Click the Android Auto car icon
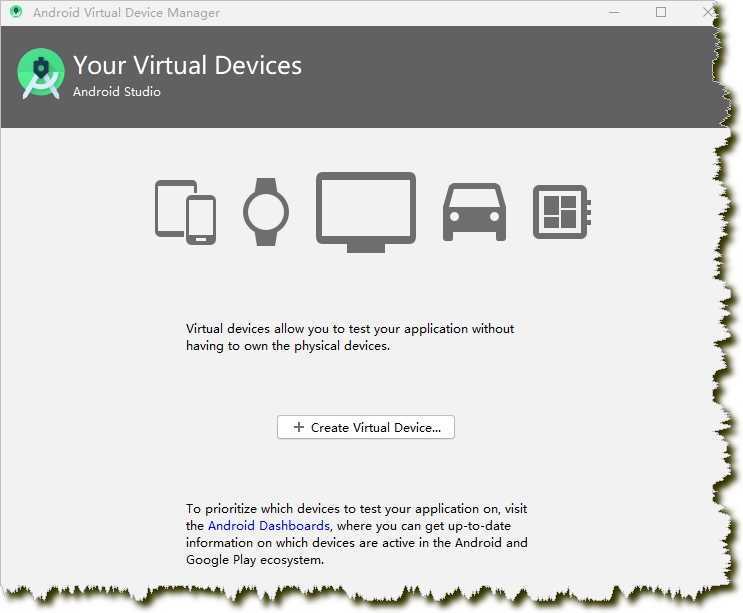Viewport: 743px width, 613px height. (474, 212)
